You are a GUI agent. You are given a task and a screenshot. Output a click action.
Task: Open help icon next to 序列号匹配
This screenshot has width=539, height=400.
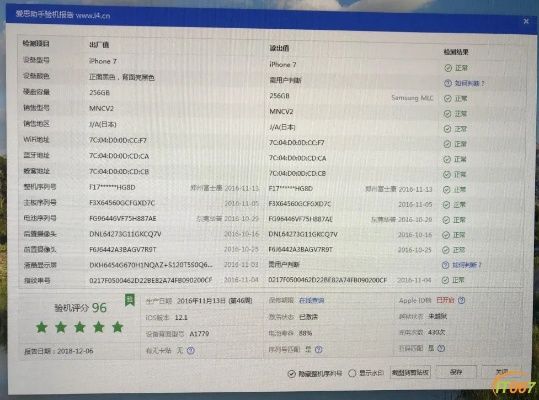[x=319, y=349]
